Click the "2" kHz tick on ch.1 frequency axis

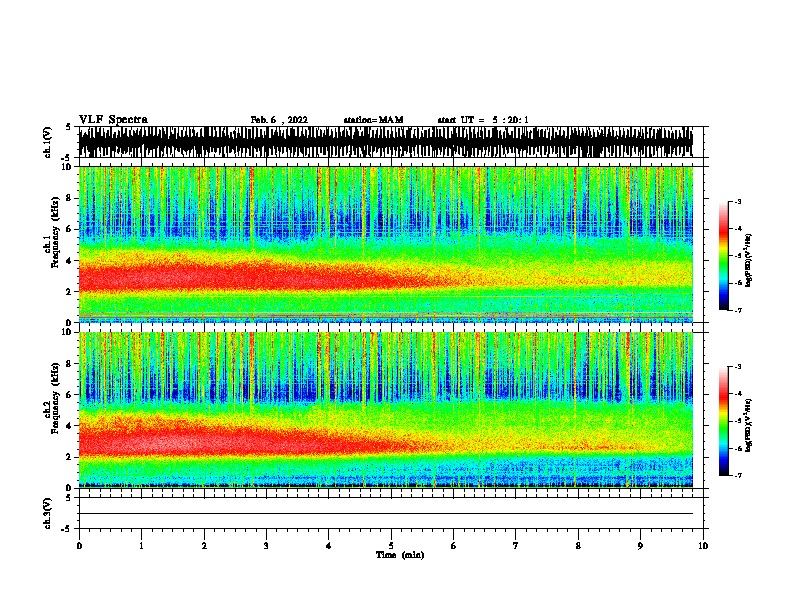click(70, 291)
